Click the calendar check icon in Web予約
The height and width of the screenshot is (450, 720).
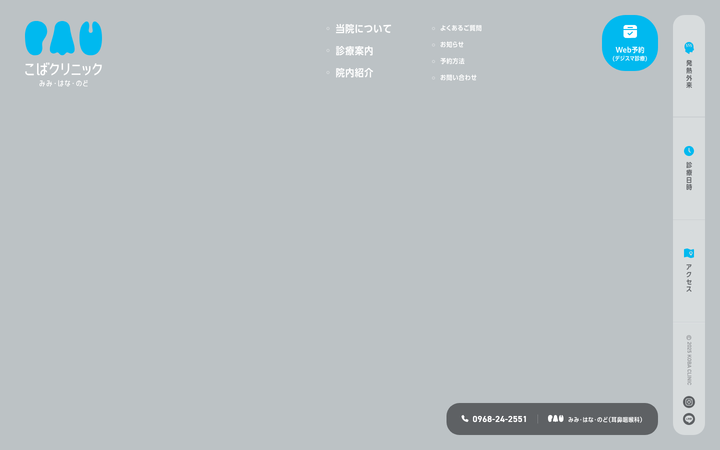pyautogui.click(x=630, y=32)
